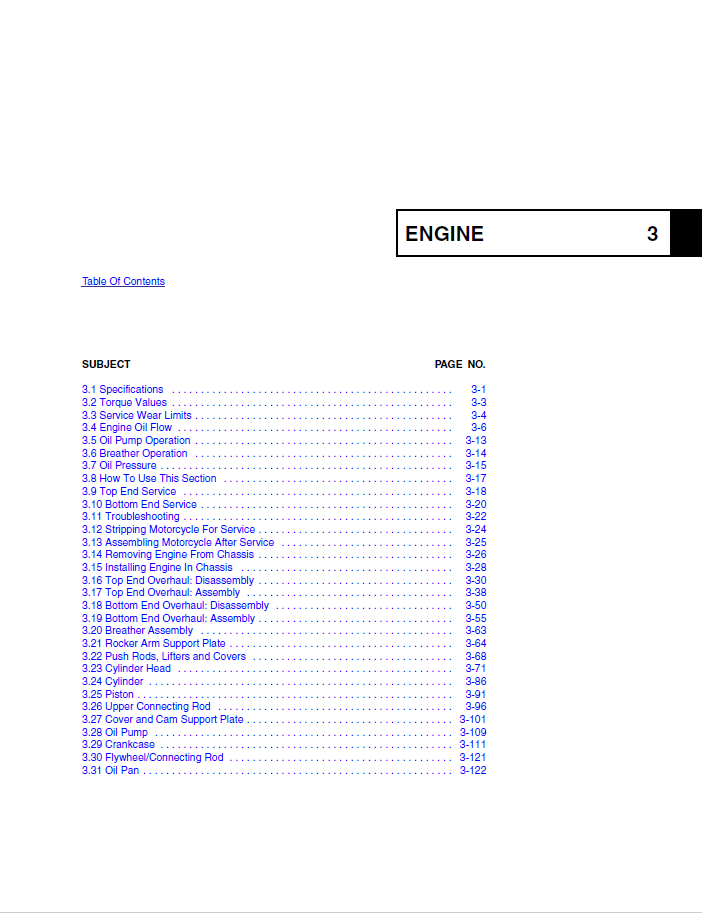Select 3.14 Removing Engine From Chassis
Image resolution: width=702 pixels, height=913 pixels.
168,555
